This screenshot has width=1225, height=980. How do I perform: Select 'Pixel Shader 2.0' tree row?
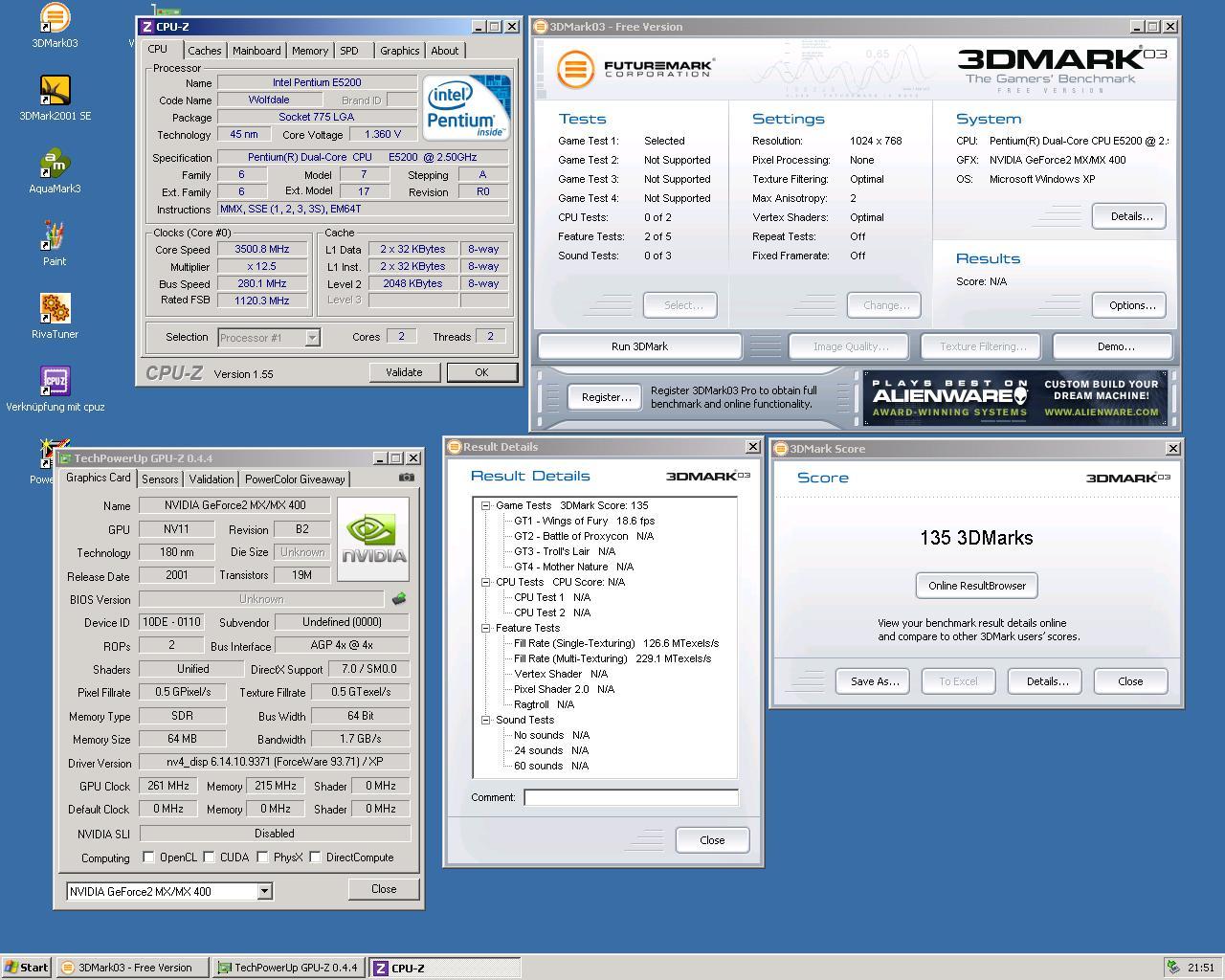point(564,689)
